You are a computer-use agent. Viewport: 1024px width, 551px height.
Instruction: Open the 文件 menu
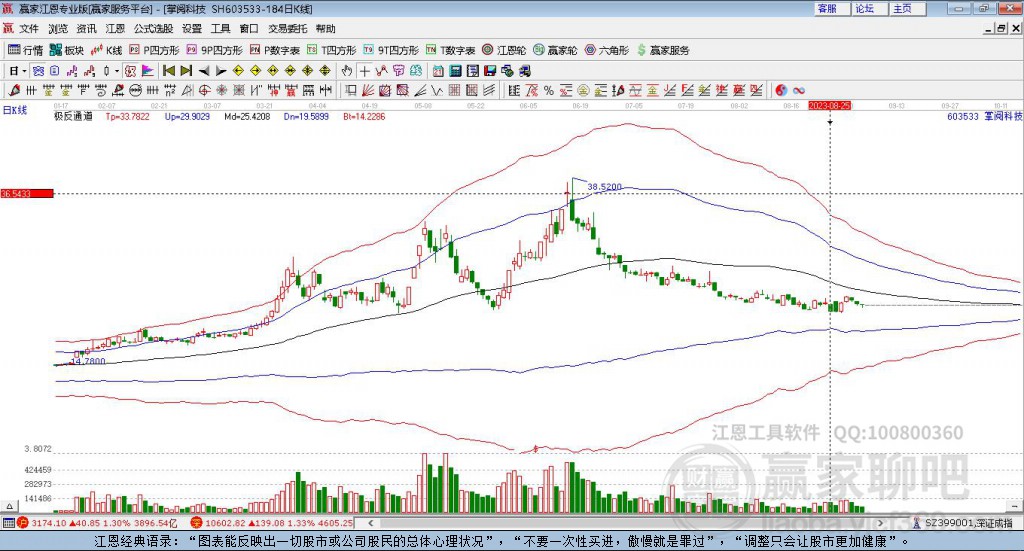[29, 29]
